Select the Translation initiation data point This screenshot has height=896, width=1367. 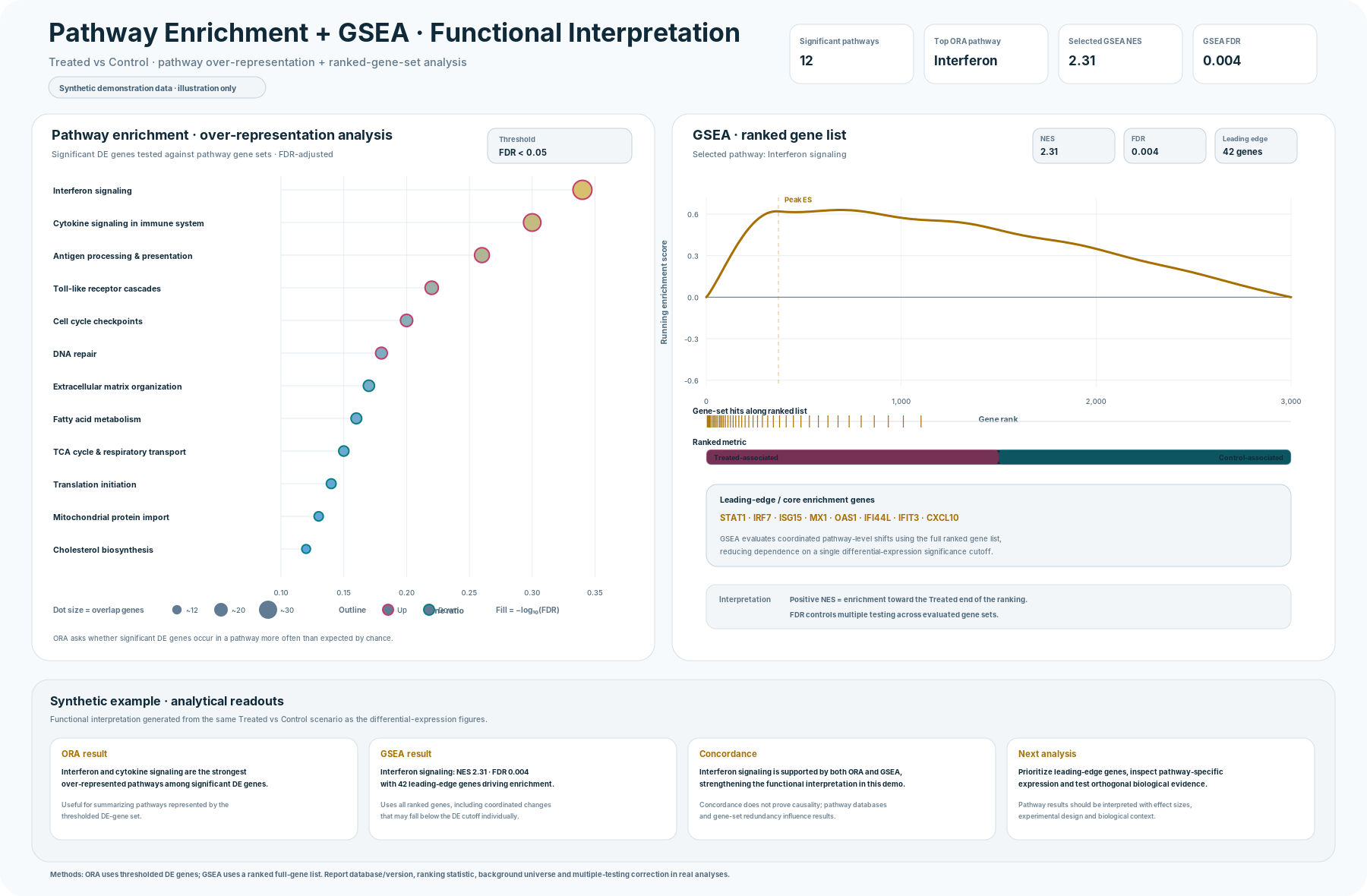coord(331,484)
